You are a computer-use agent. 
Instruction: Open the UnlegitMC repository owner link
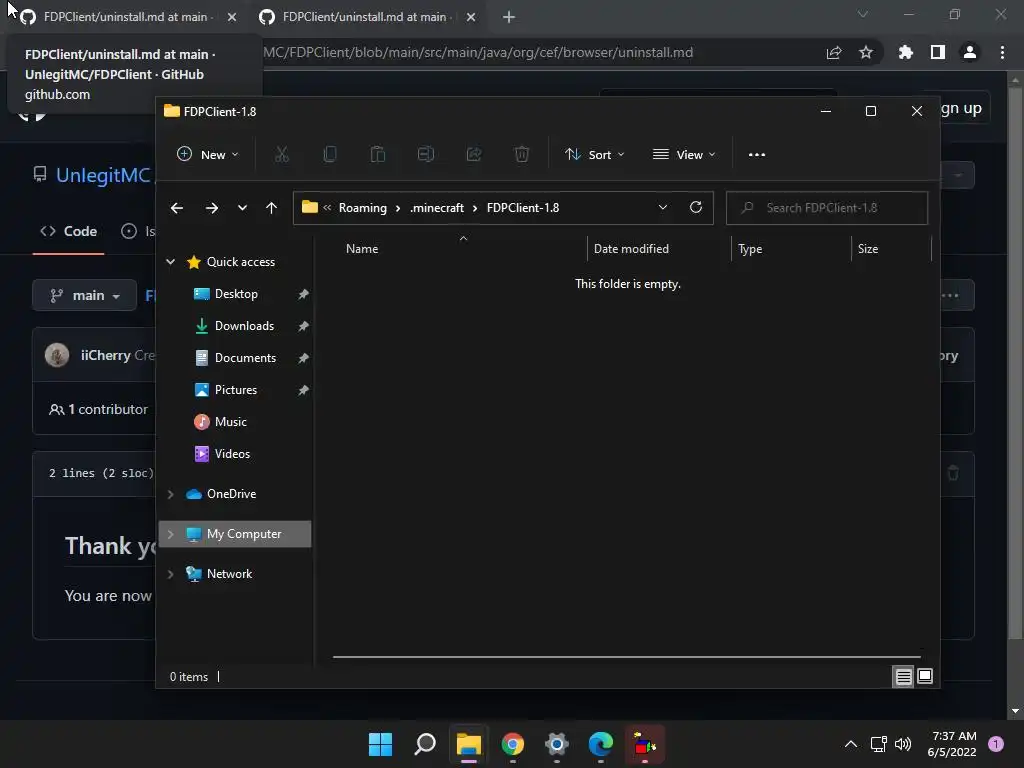pos(103,175)
